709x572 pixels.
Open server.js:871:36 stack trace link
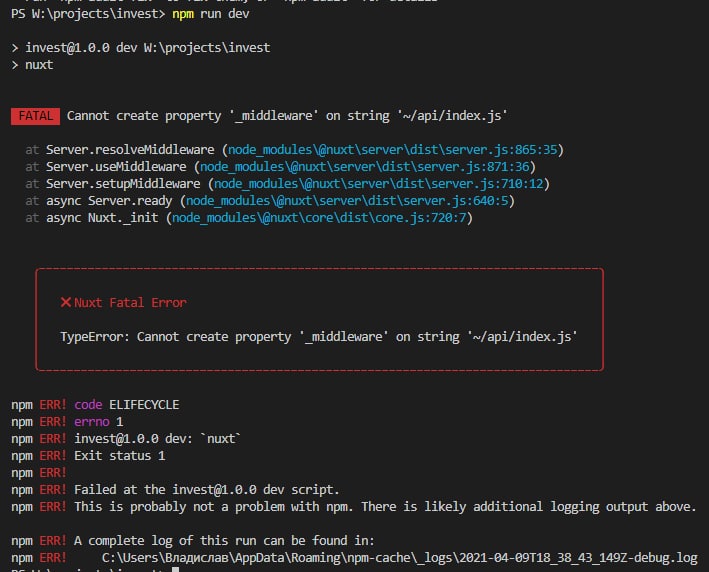[364, 167]
